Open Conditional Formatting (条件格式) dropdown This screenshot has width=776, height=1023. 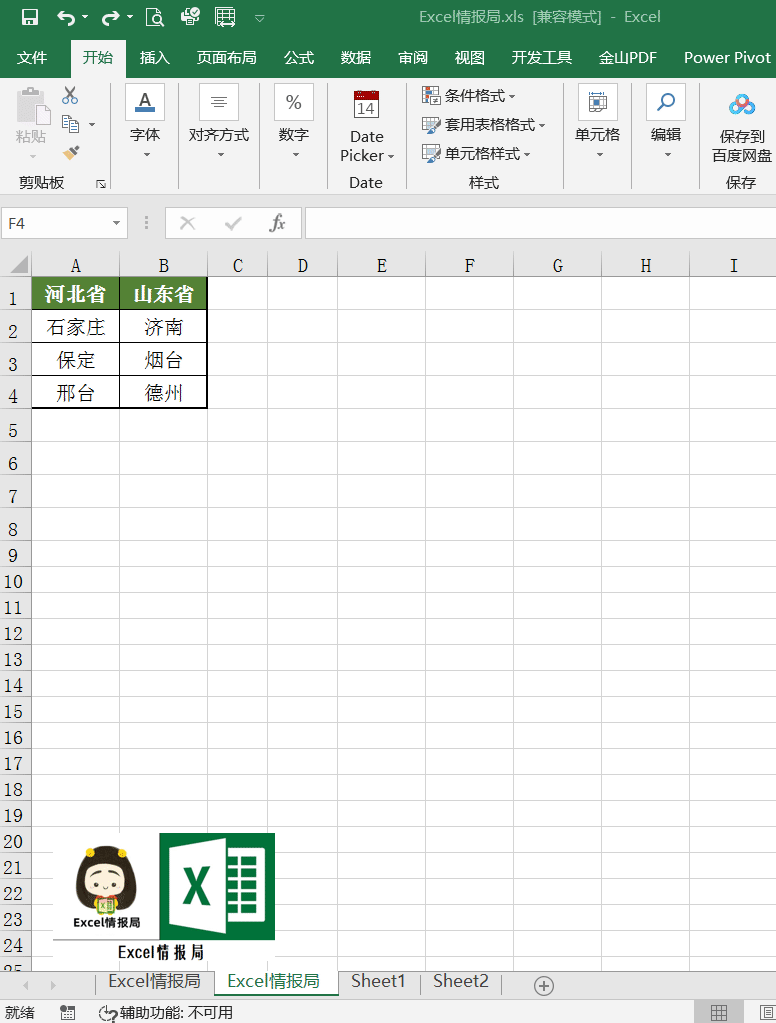tap(469, 96)
